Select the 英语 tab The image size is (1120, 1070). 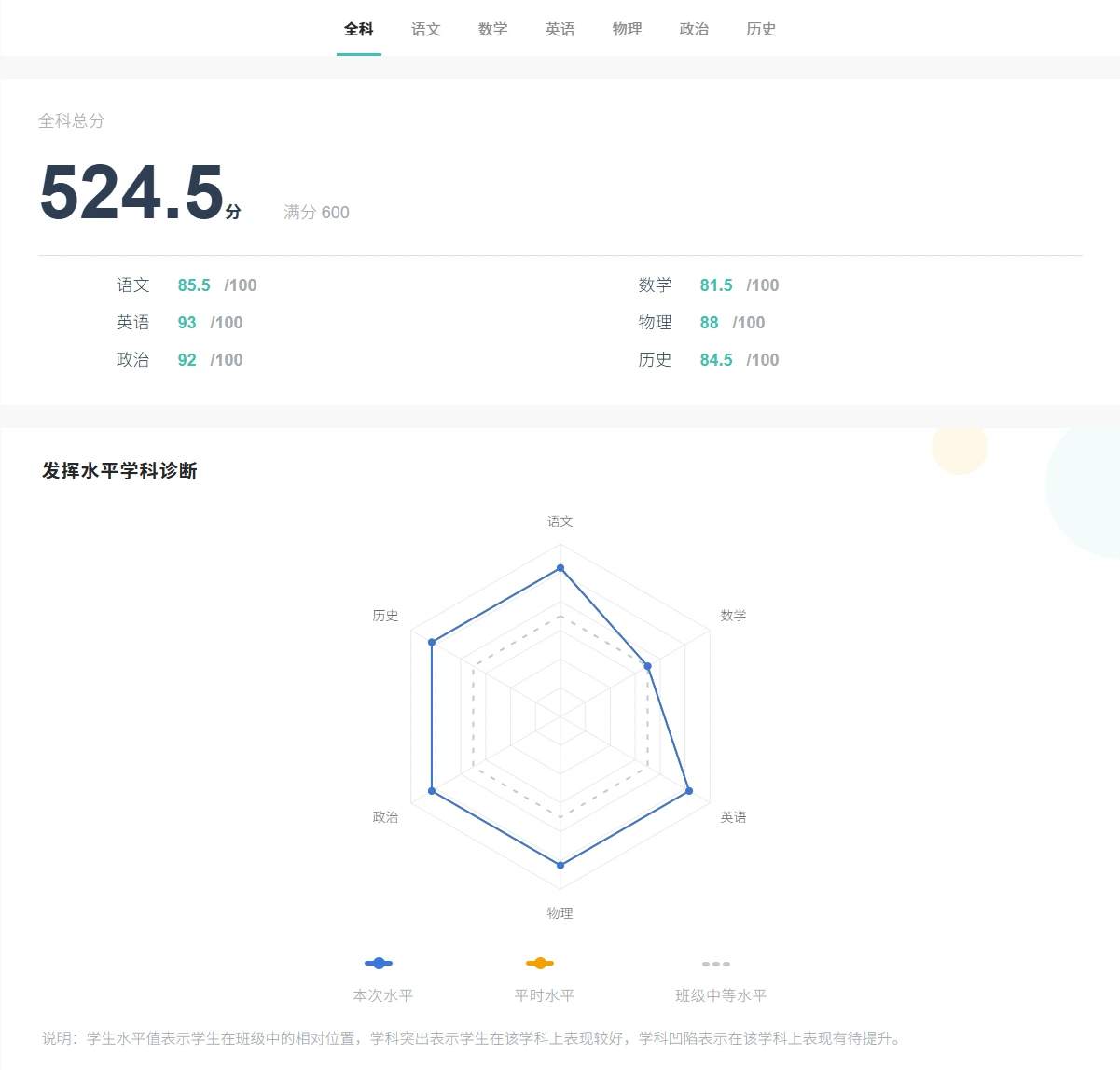560,29
